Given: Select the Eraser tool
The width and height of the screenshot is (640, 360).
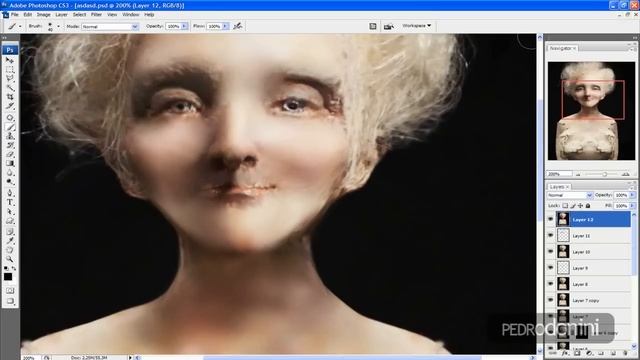Looking at the screenshot, I should coord(10,154).
